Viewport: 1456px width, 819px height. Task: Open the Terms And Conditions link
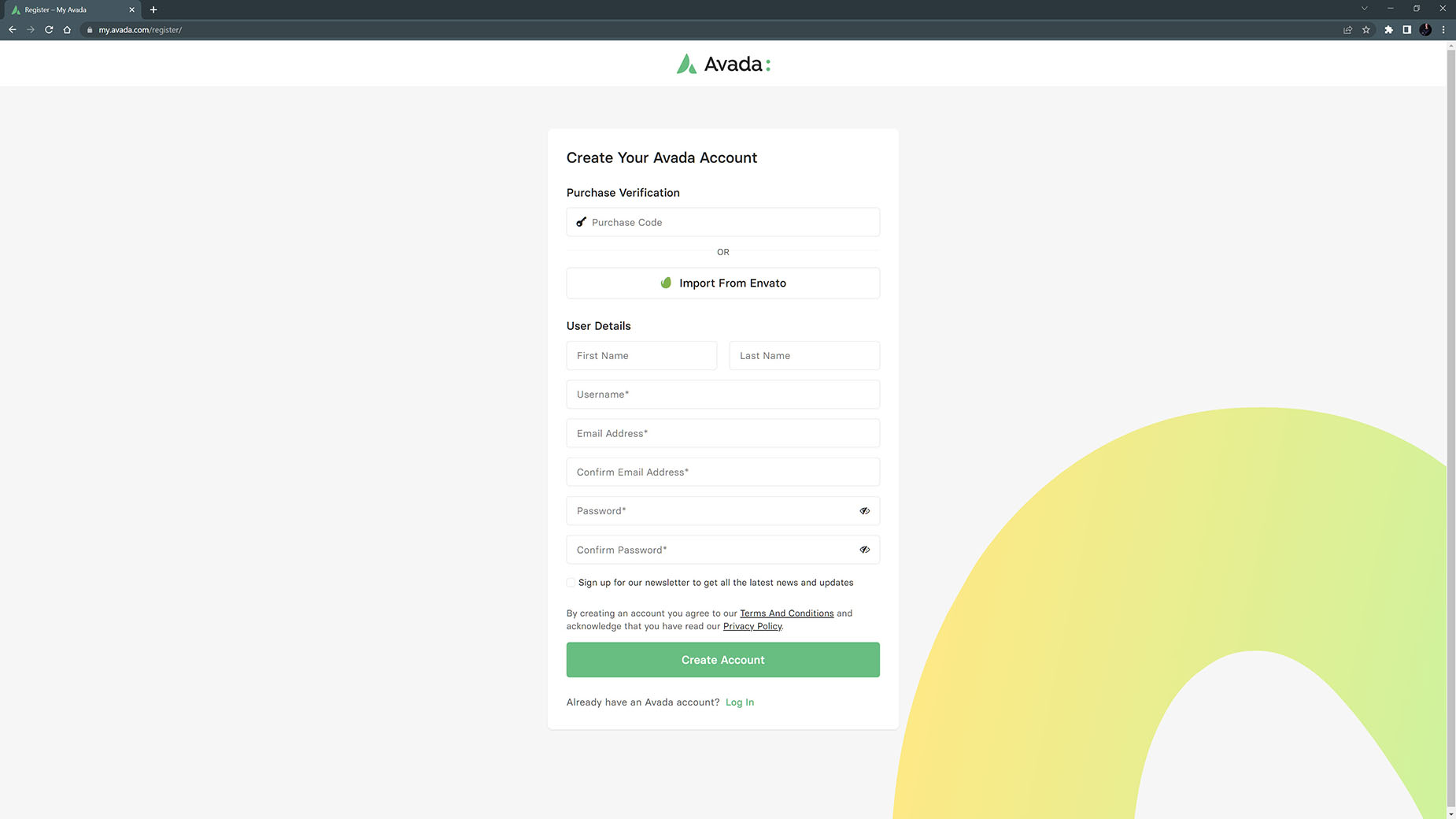click(x=786, y=613)
